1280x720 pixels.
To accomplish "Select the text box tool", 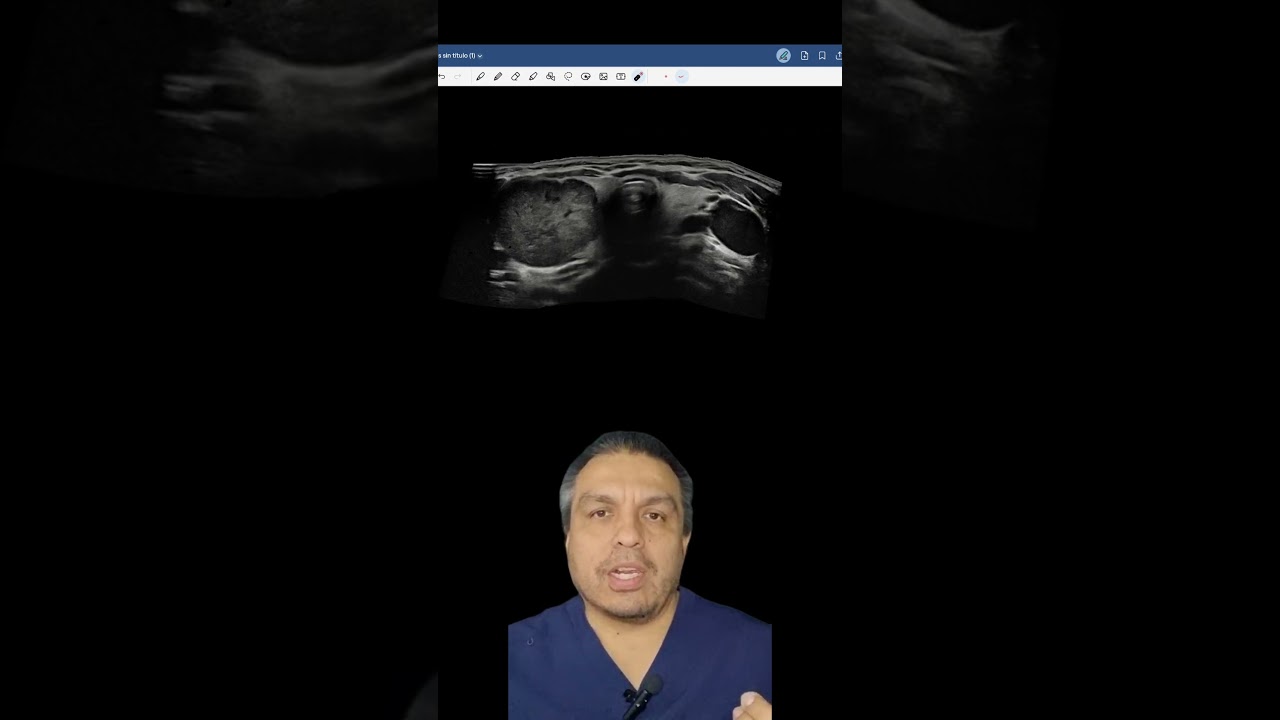I will click(620, 77).
